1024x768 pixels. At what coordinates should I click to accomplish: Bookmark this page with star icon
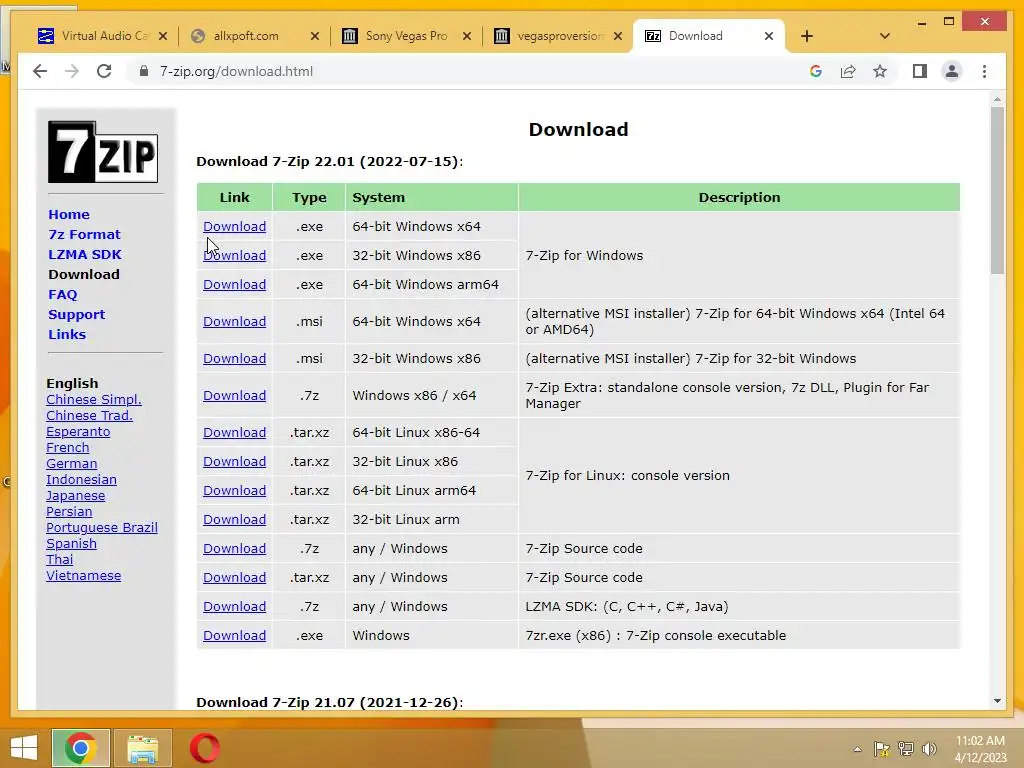coord(880,71)
